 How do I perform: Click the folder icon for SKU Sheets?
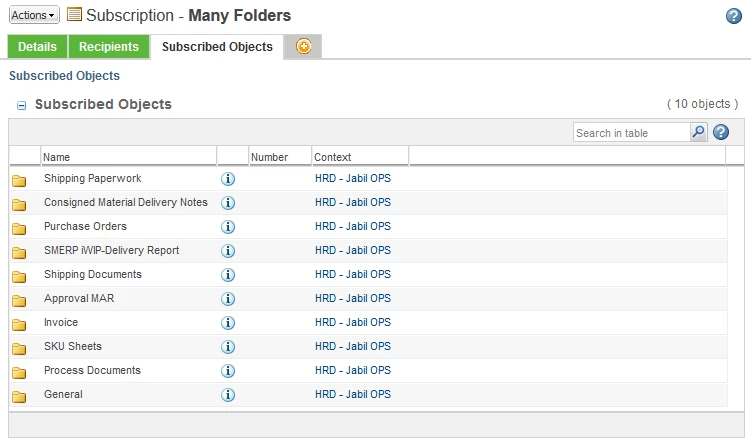(19, 348)
